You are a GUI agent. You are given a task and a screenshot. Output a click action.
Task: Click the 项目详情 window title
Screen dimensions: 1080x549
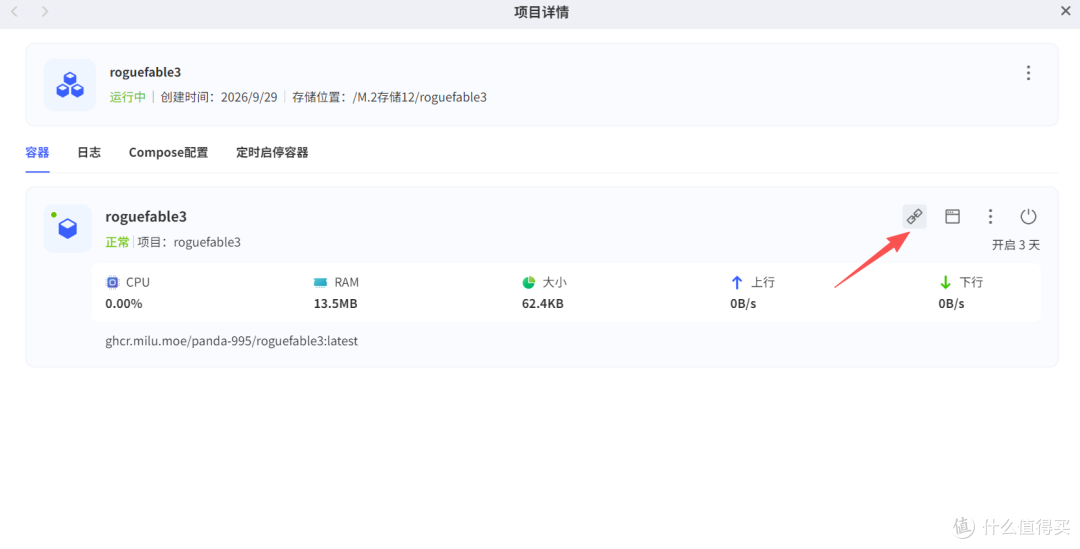coord(541,12)
